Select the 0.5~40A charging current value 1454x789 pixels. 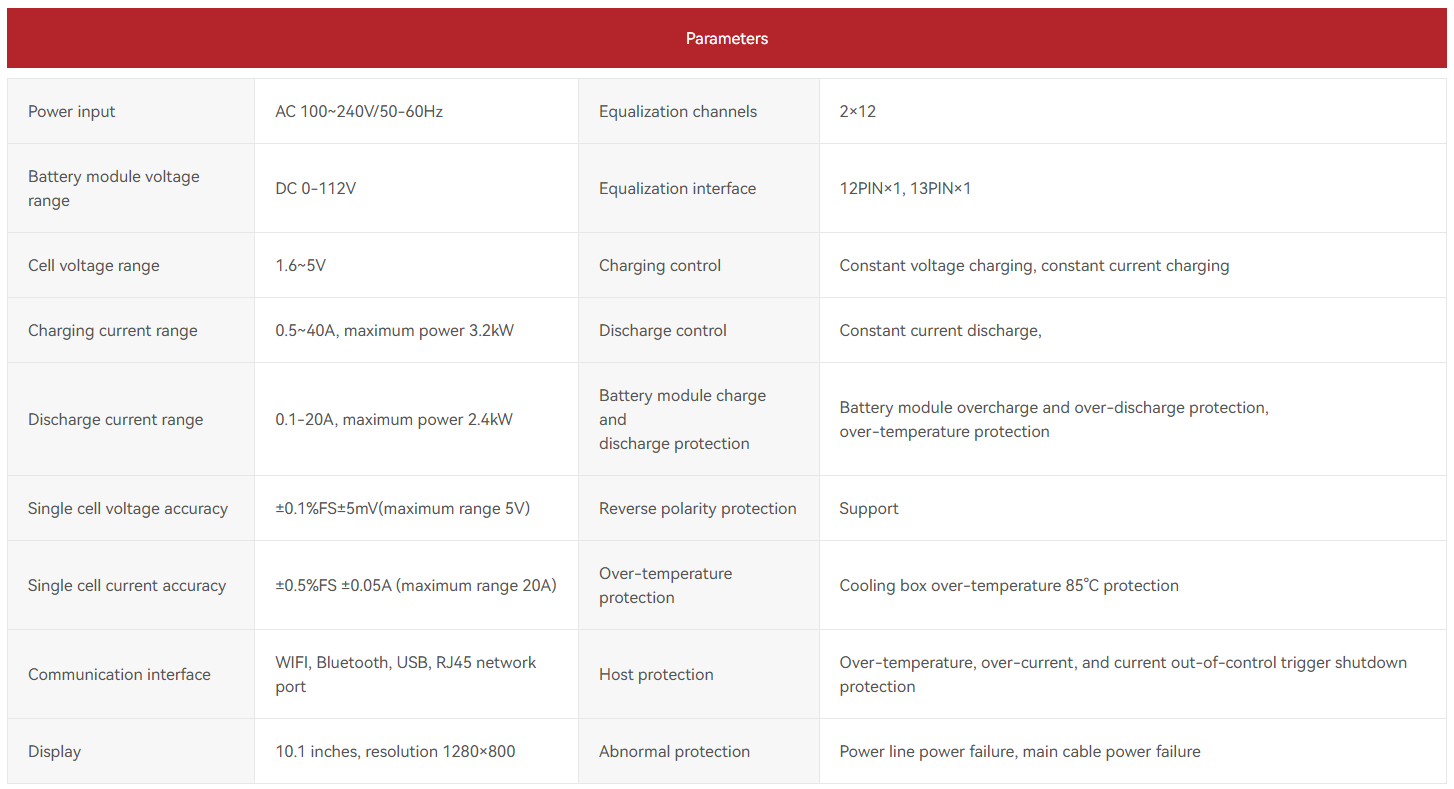pos(394,330)
